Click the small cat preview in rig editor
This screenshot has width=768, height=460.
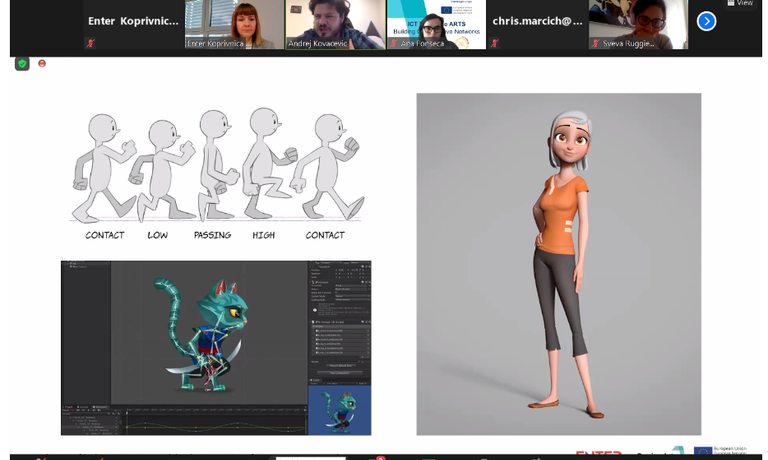tap(339, 411)
